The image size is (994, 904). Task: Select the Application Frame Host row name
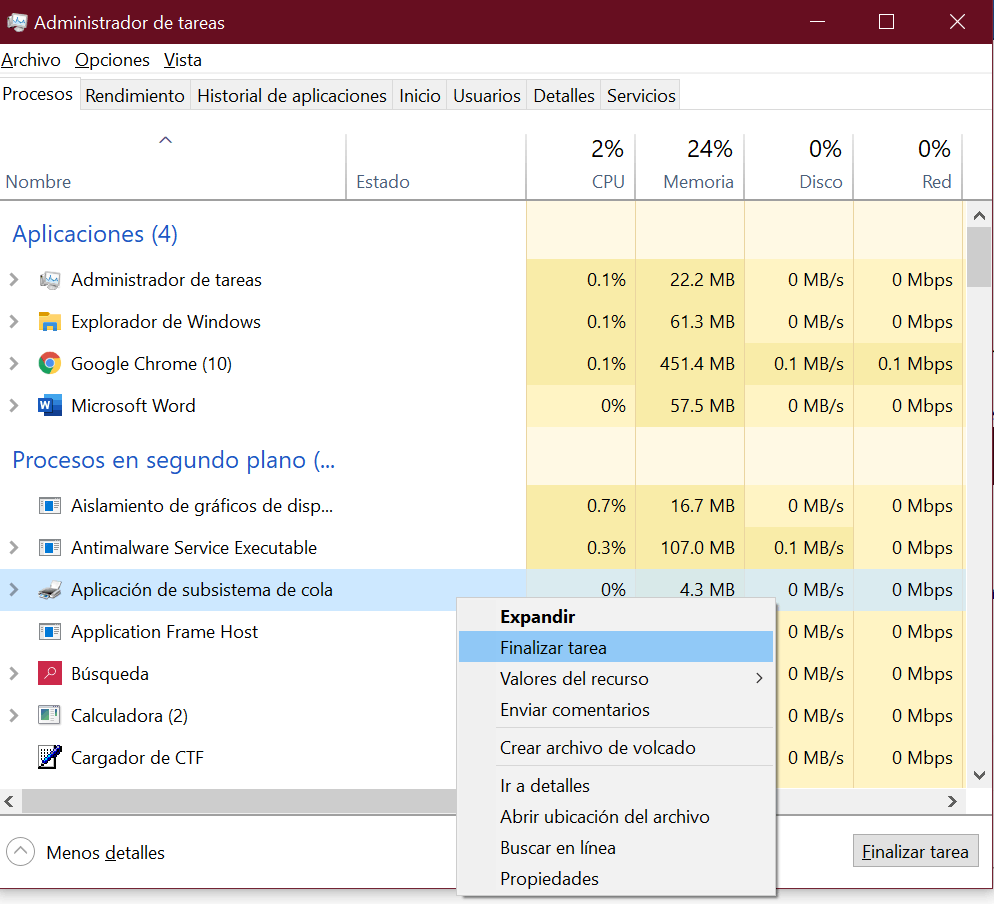pyautogui.click(x=164, y=632)
